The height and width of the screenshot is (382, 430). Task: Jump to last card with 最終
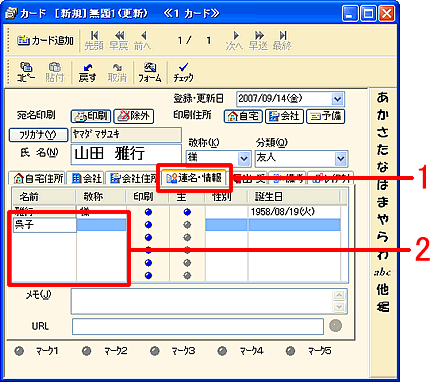click(x=282, y=41)
